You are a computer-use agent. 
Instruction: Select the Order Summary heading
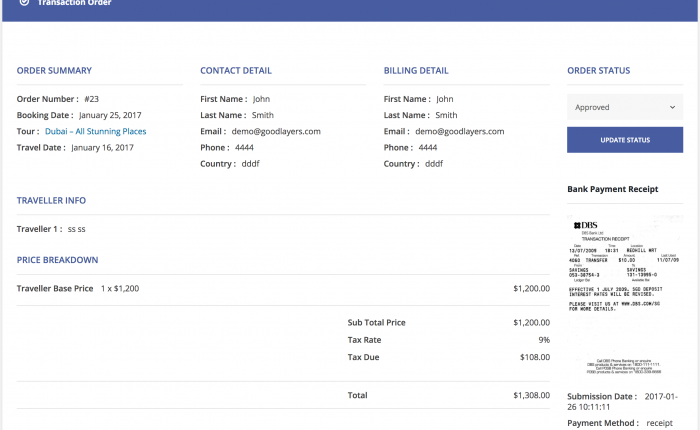[54, 71]
